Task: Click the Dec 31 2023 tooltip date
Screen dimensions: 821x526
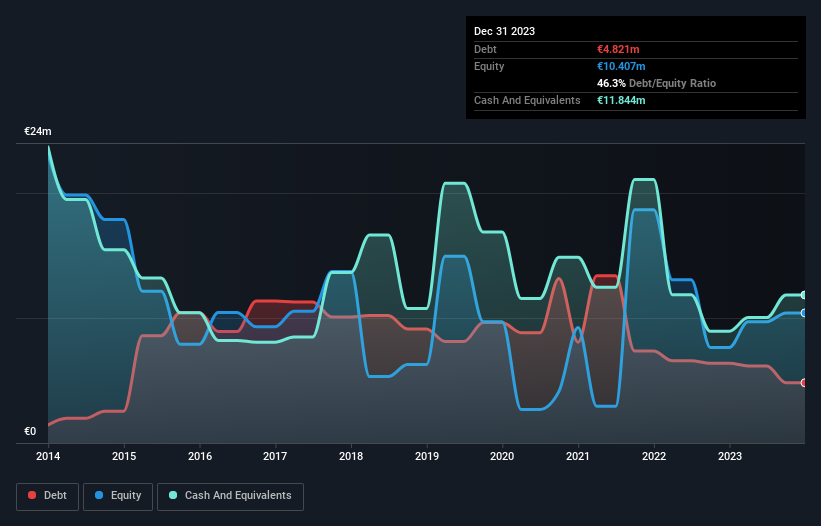Action: 504,31
